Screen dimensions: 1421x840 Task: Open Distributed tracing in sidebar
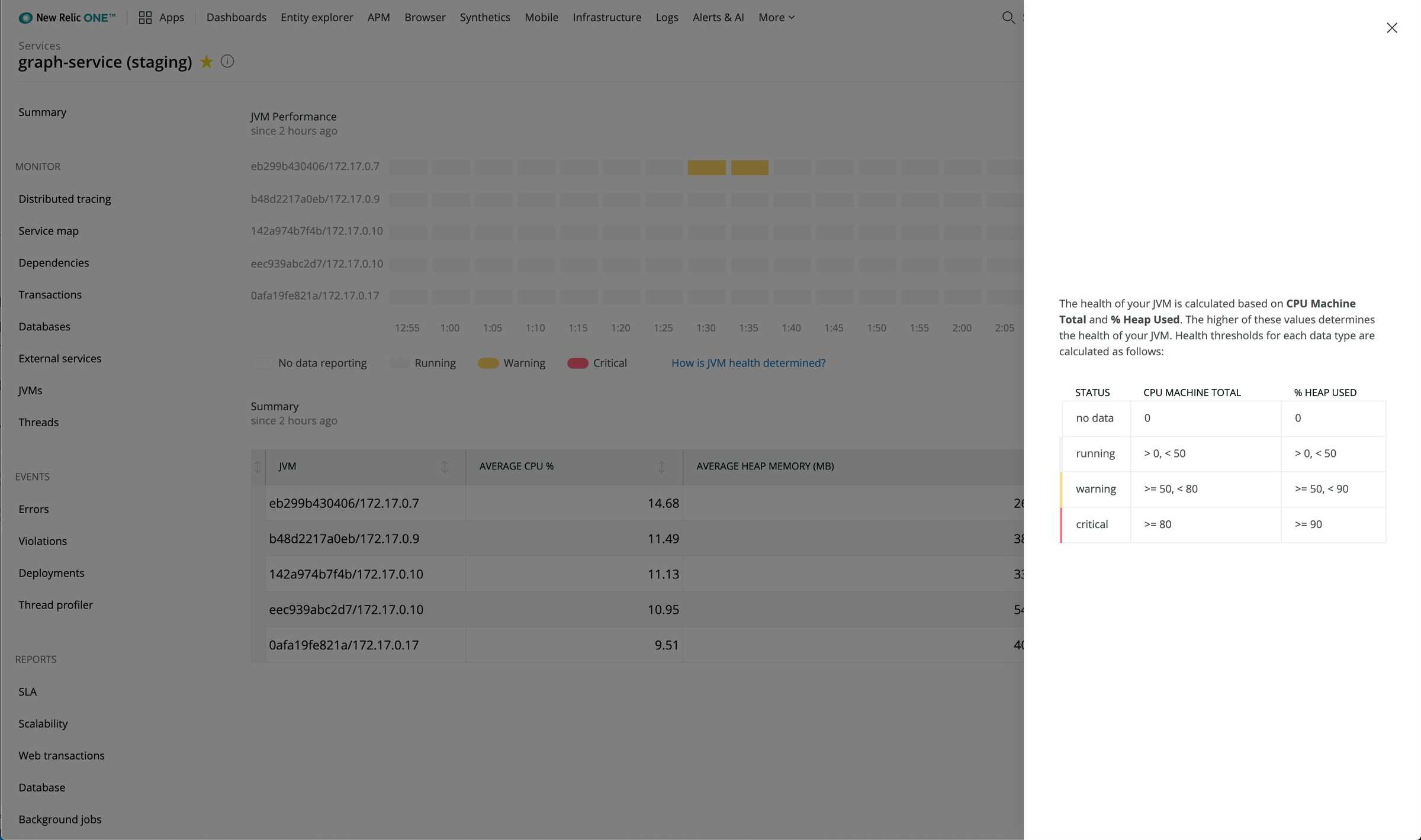pyautogui.click(x=65, y=199)
